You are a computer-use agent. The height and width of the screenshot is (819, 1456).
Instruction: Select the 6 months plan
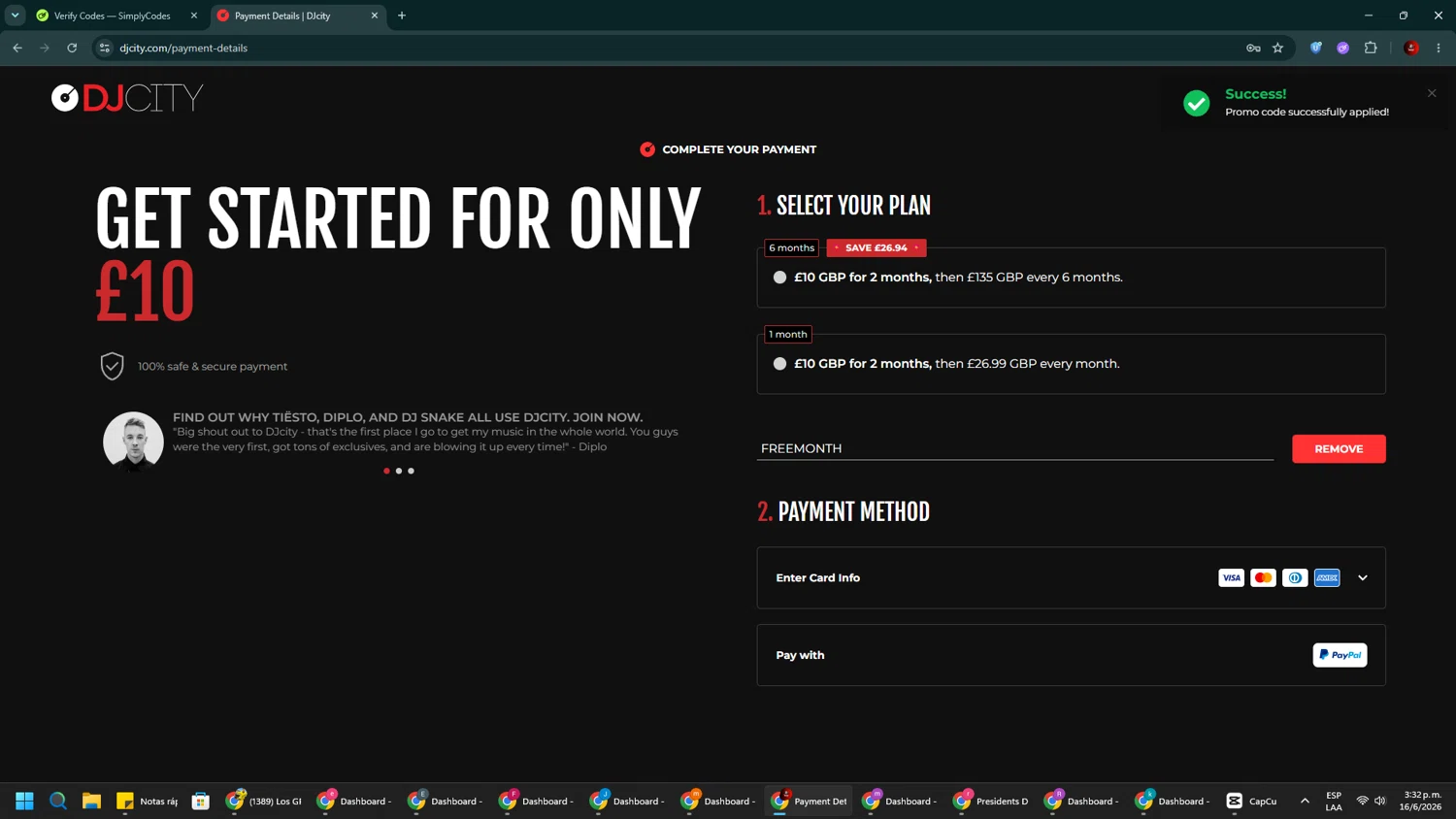tap(779, 278)
